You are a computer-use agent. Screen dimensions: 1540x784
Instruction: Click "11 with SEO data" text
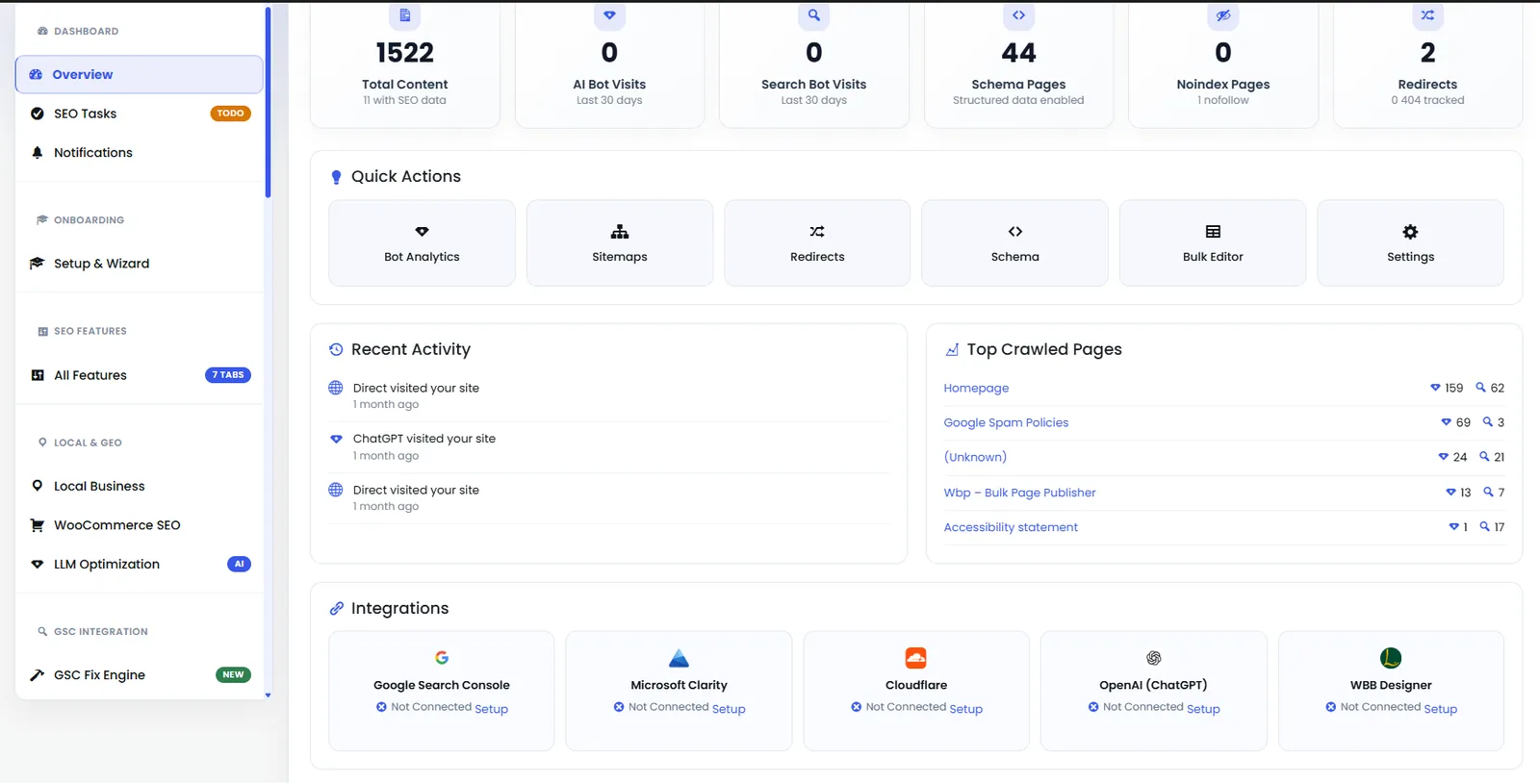click(405, 100)
